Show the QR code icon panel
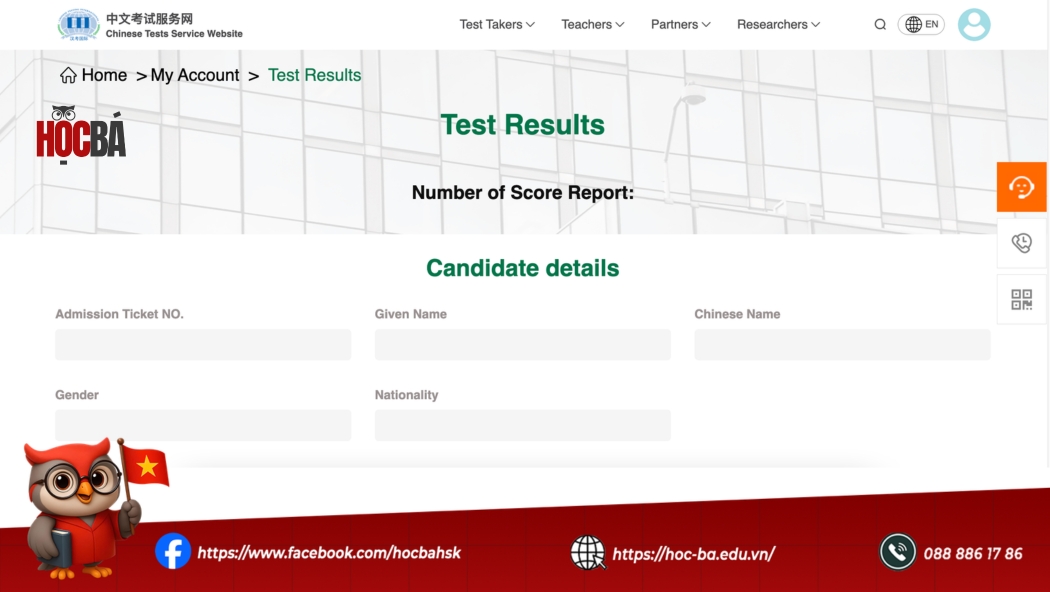Screen dimensions: 1050x592 1021,299
